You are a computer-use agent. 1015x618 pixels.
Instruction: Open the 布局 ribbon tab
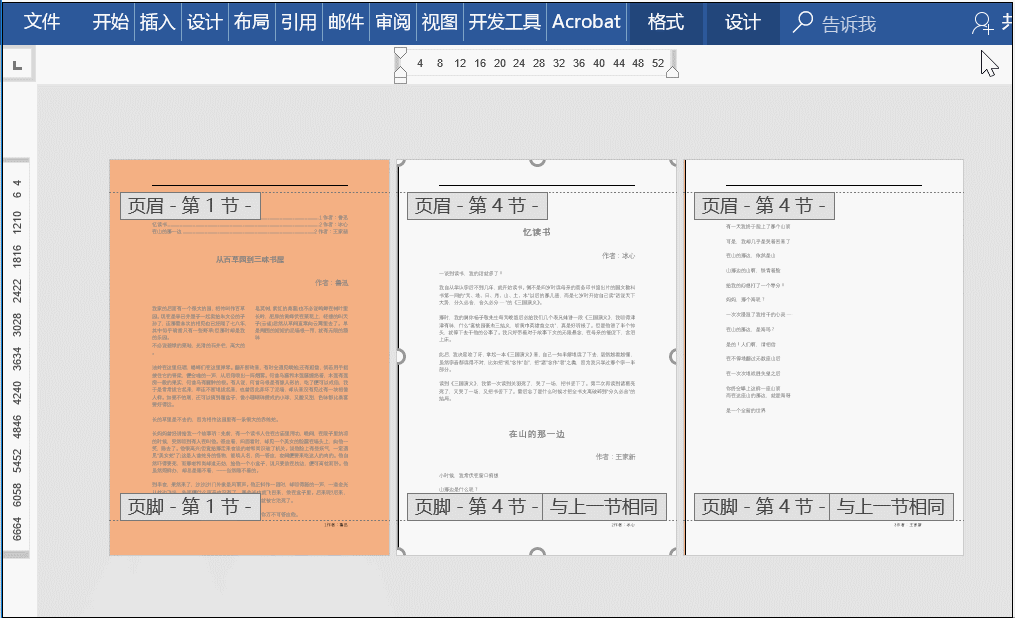pyautogui.click(x=251, y=22)
